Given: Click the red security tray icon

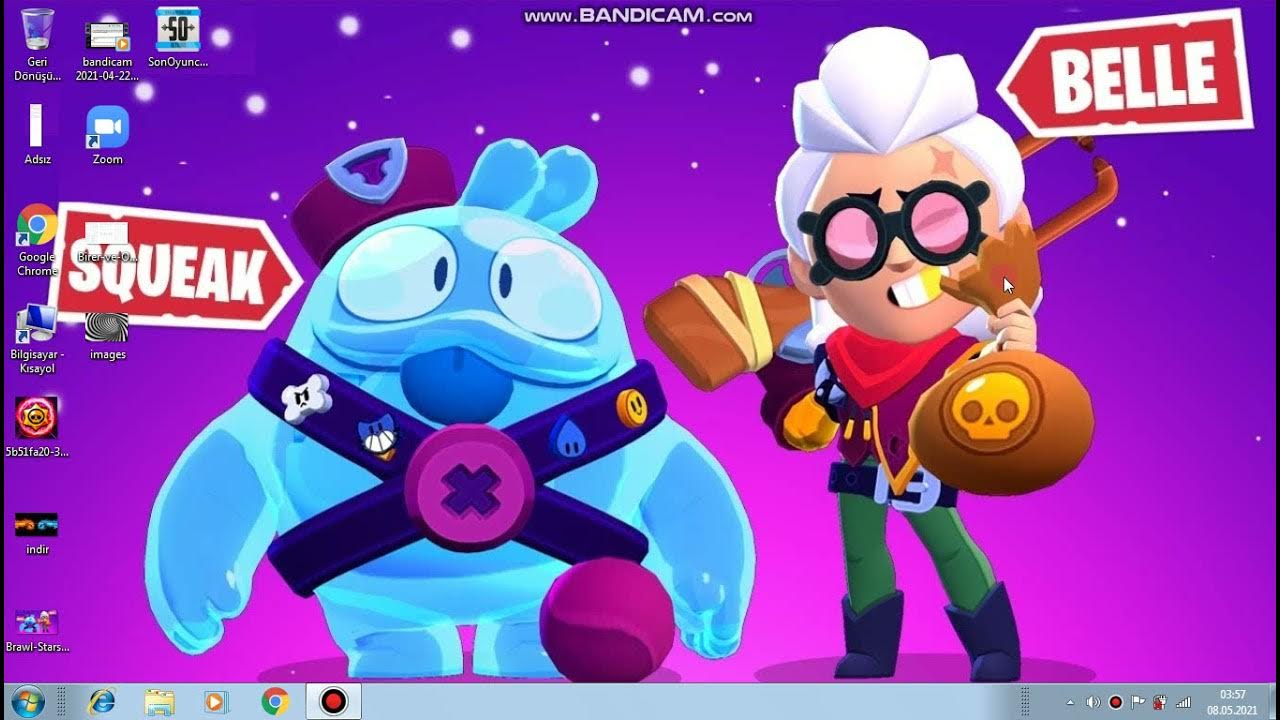Looking at the screenshot, I should pyautogui.click(x=1160, y=702).
